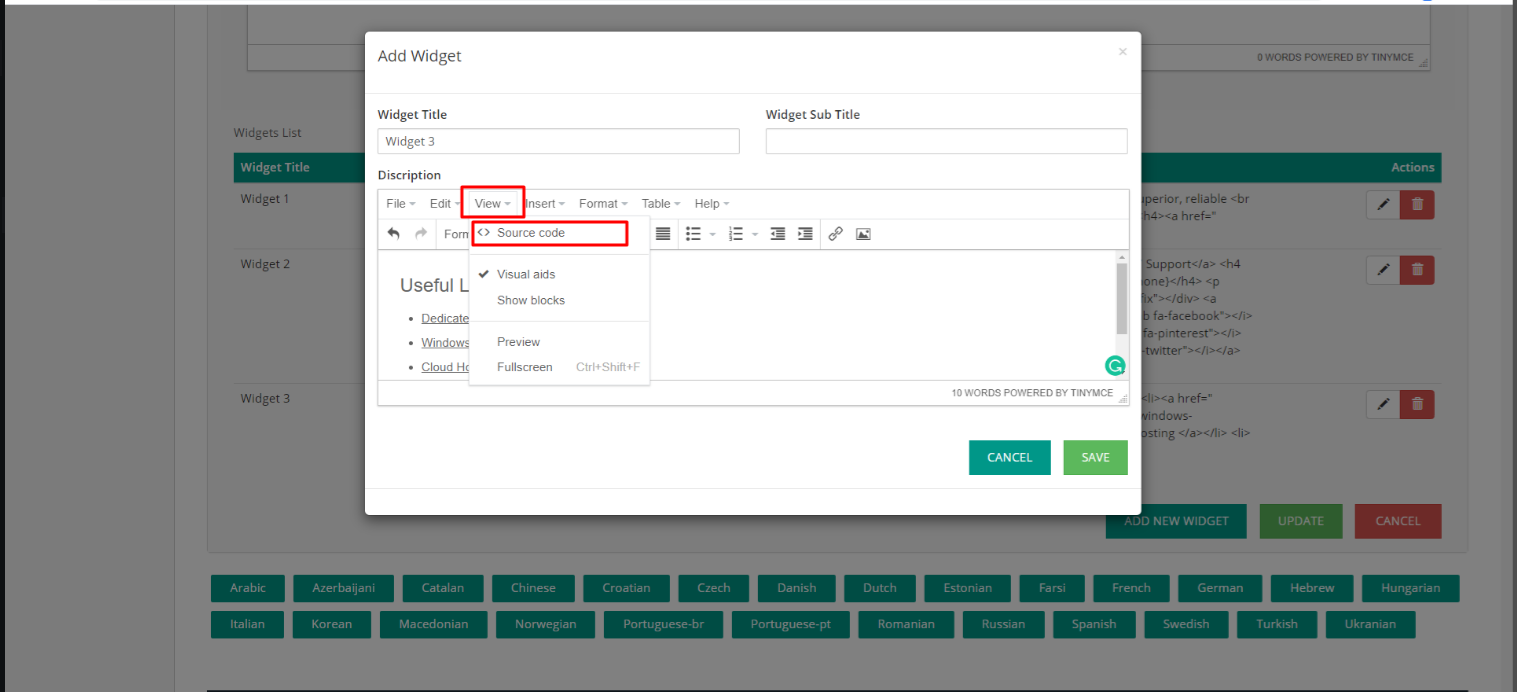Click the teal CANCEL button in dialog
Image resolution: width=1517 pixels, height=692 pixels.
tap(1009, 457)
